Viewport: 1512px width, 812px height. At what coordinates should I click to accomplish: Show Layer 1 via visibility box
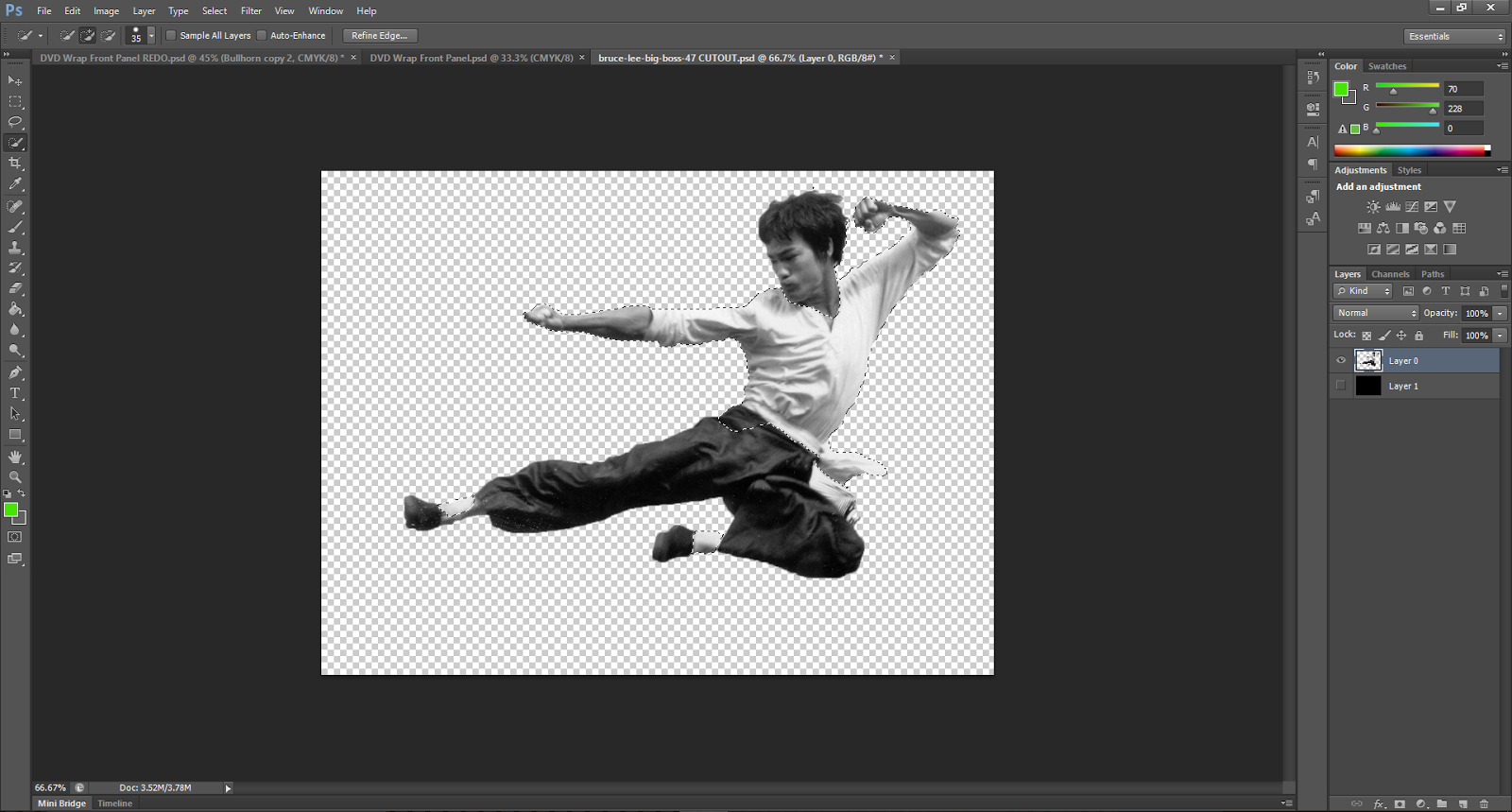click(1341, 386)
